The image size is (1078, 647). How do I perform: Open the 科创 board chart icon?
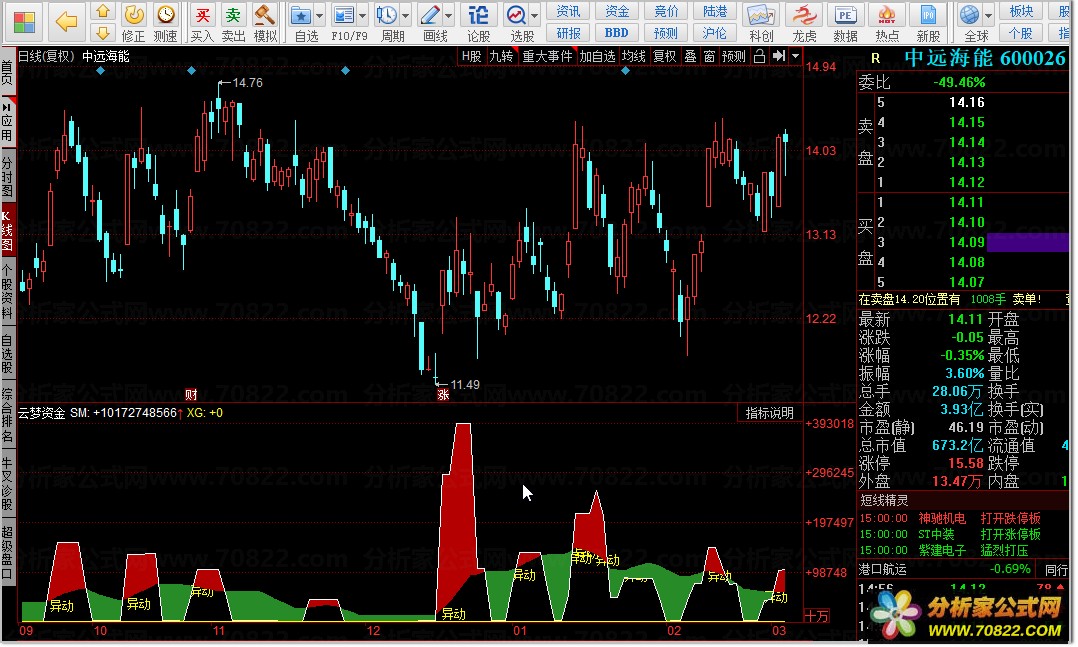(761, 23)
